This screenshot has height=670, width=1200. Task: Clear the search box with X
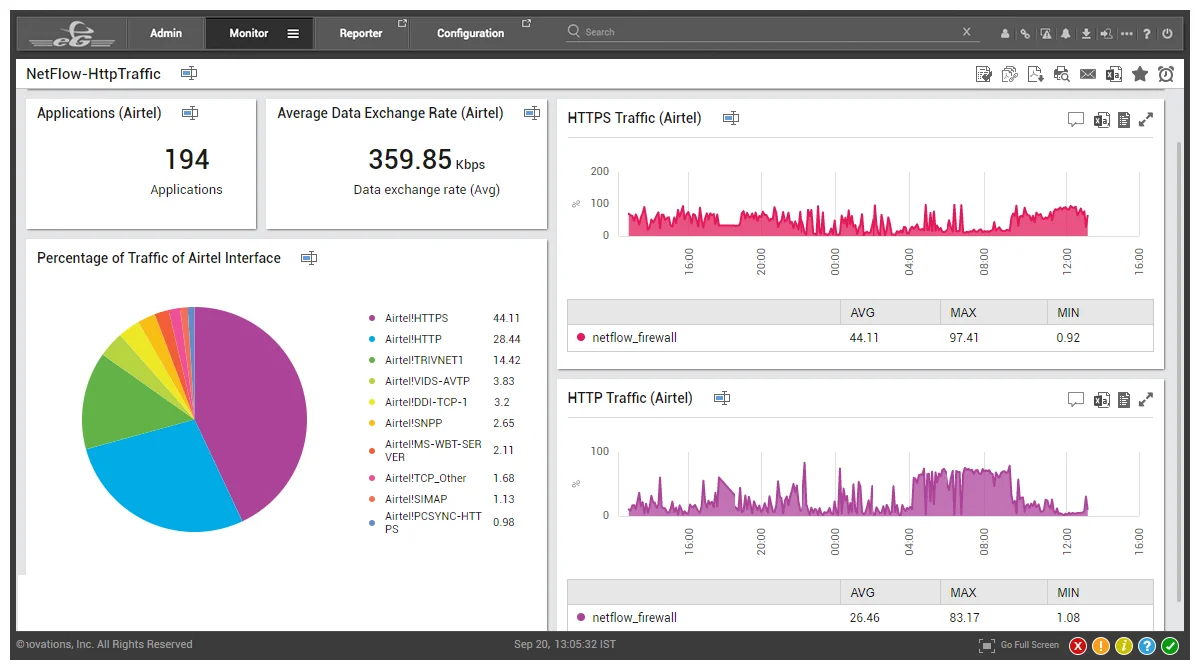(x=967, y=32)
